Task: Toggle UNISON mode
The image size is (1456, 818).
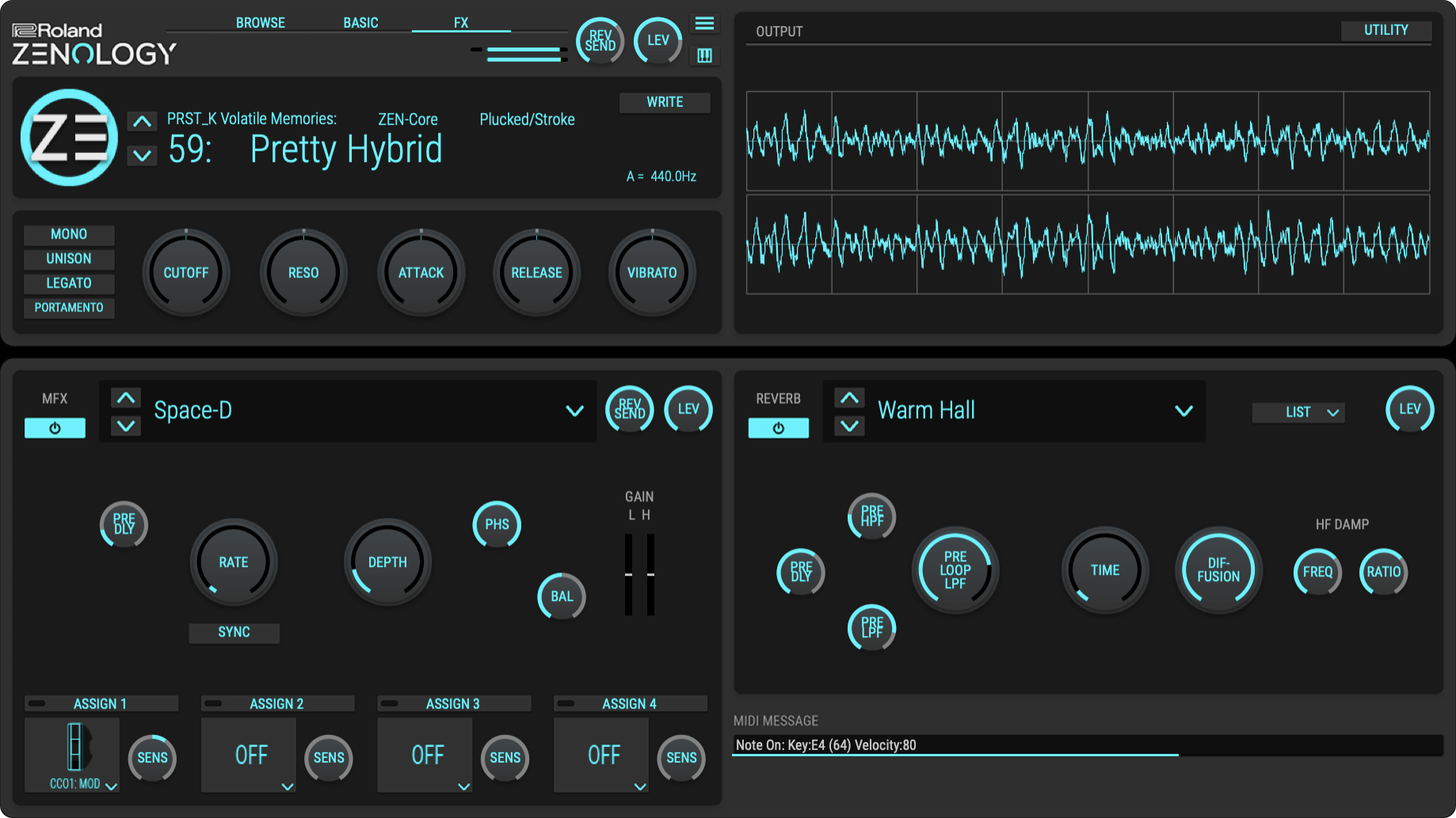Action: 69,259
